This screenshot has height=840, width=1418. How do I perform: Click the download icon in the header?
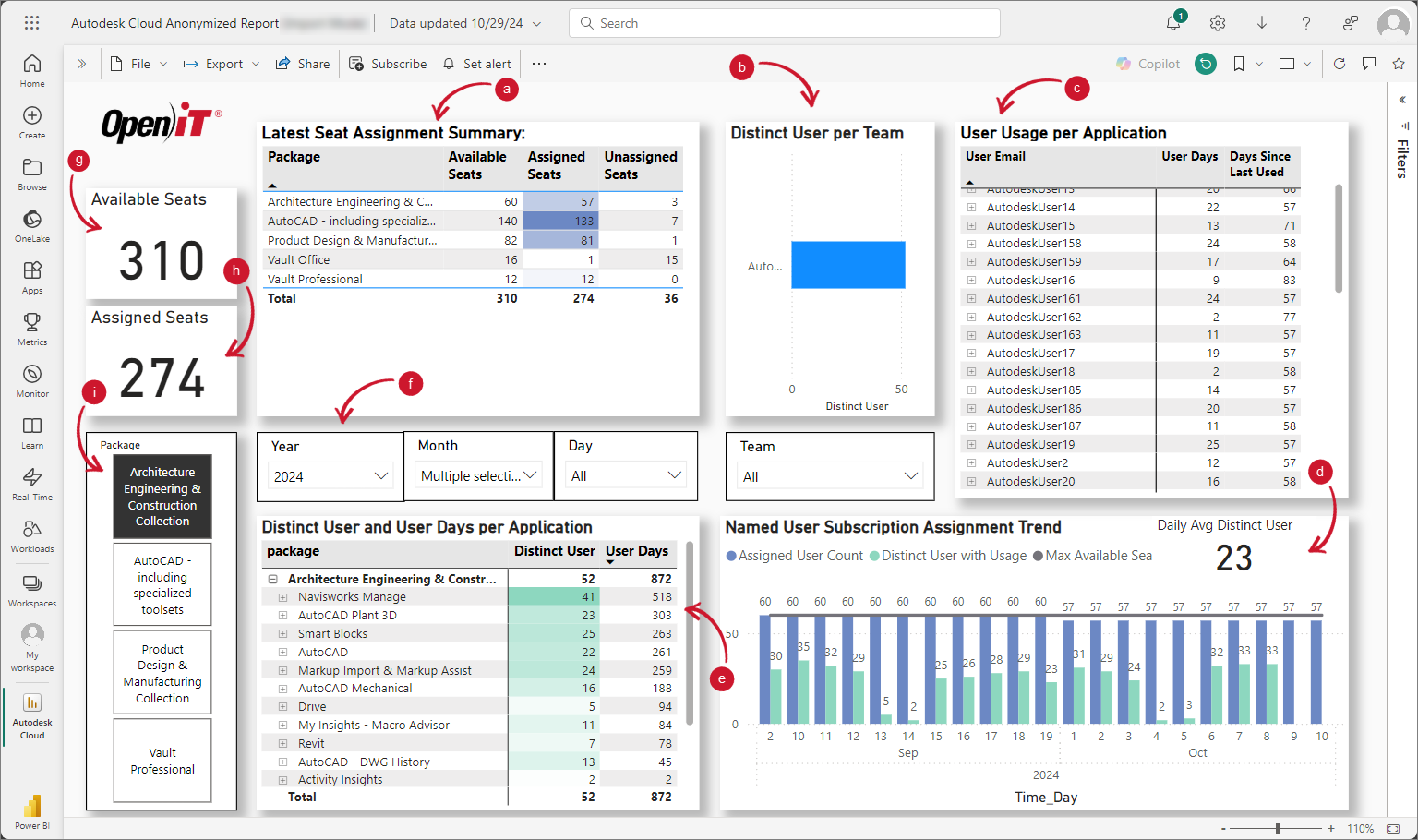tap(1262, 23)
